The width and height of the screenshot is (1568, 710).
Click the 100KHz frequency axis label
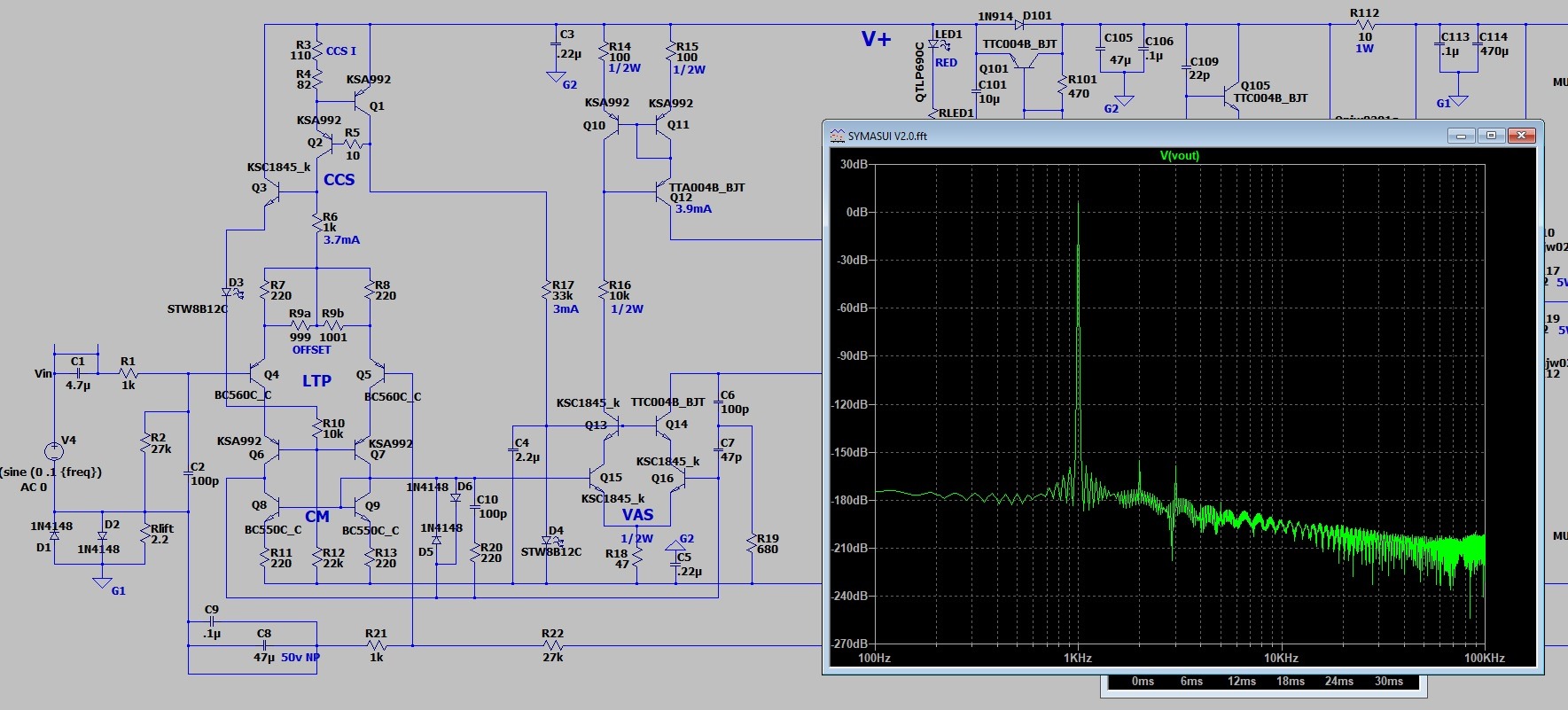[x=1484, y=658]
